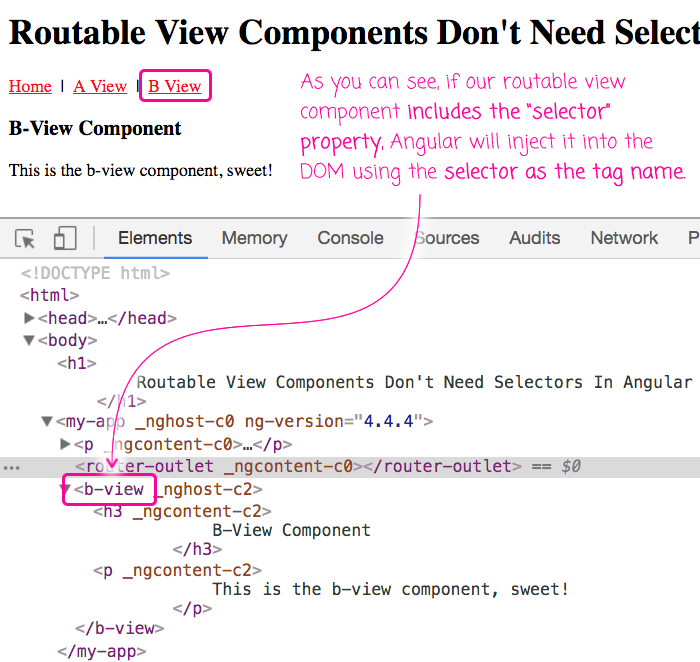Click the ellipsis beside the router-outlet row
Viewport: 700px width, 662px height.
pyautogui.click(x=10, y=467)
